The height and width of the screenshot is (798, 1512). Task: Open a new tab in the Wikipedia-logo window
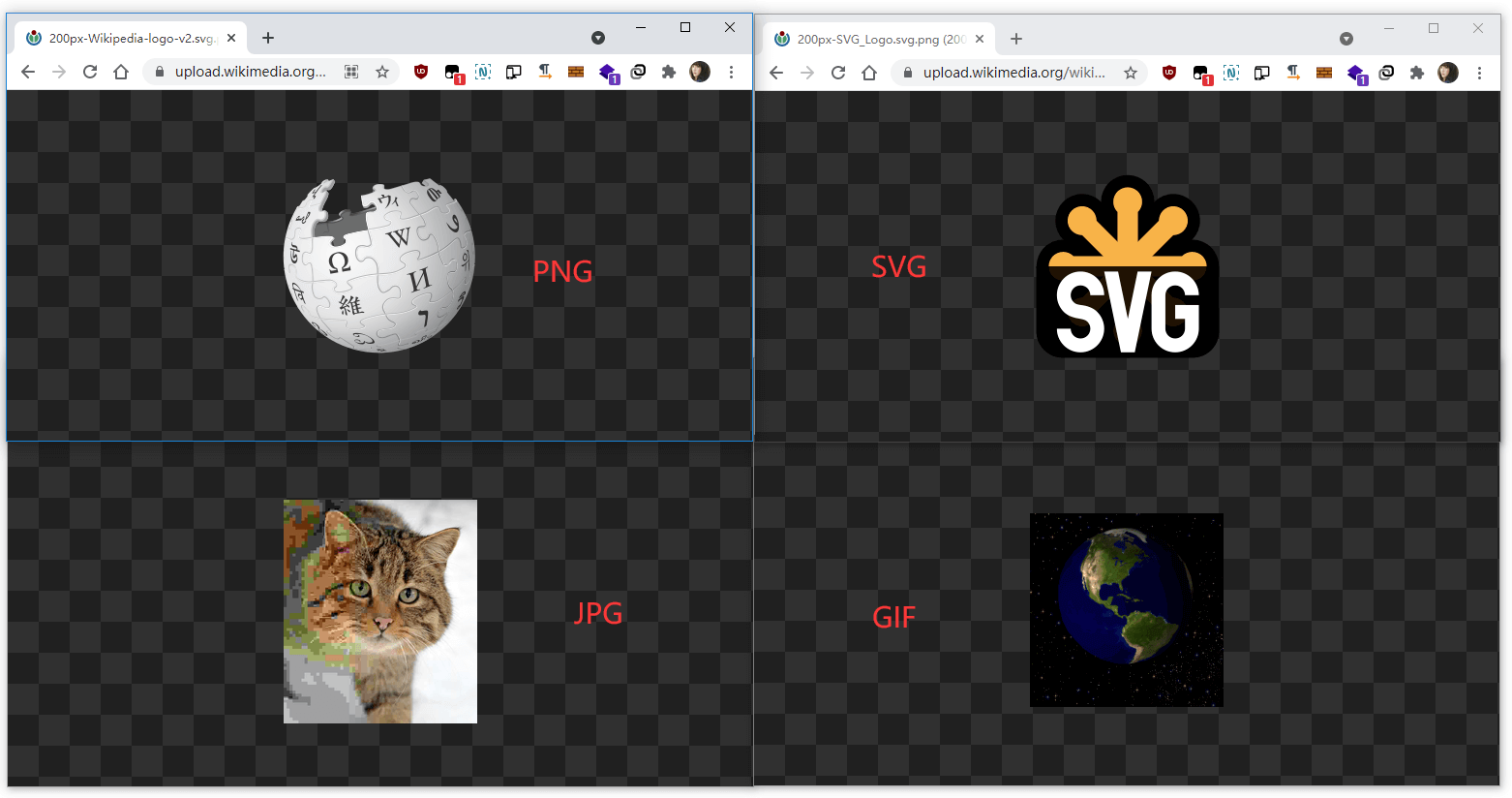point(268,38)
